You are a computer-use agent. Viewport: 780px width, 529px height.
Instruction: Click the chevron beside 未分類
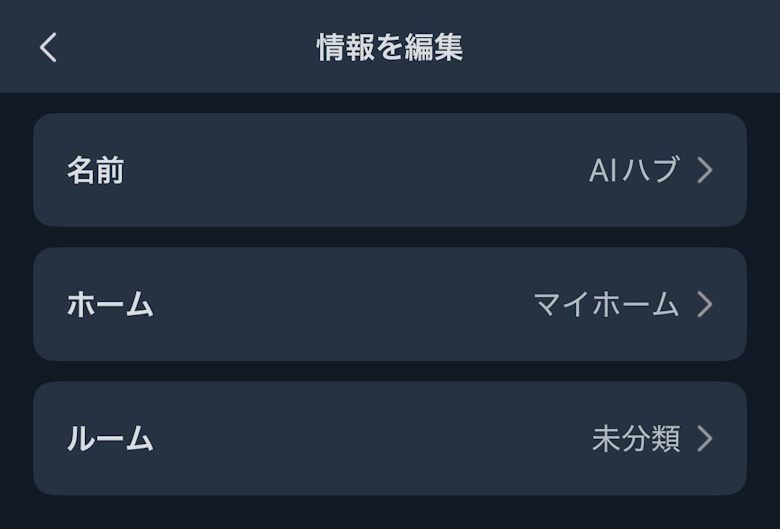705,438
